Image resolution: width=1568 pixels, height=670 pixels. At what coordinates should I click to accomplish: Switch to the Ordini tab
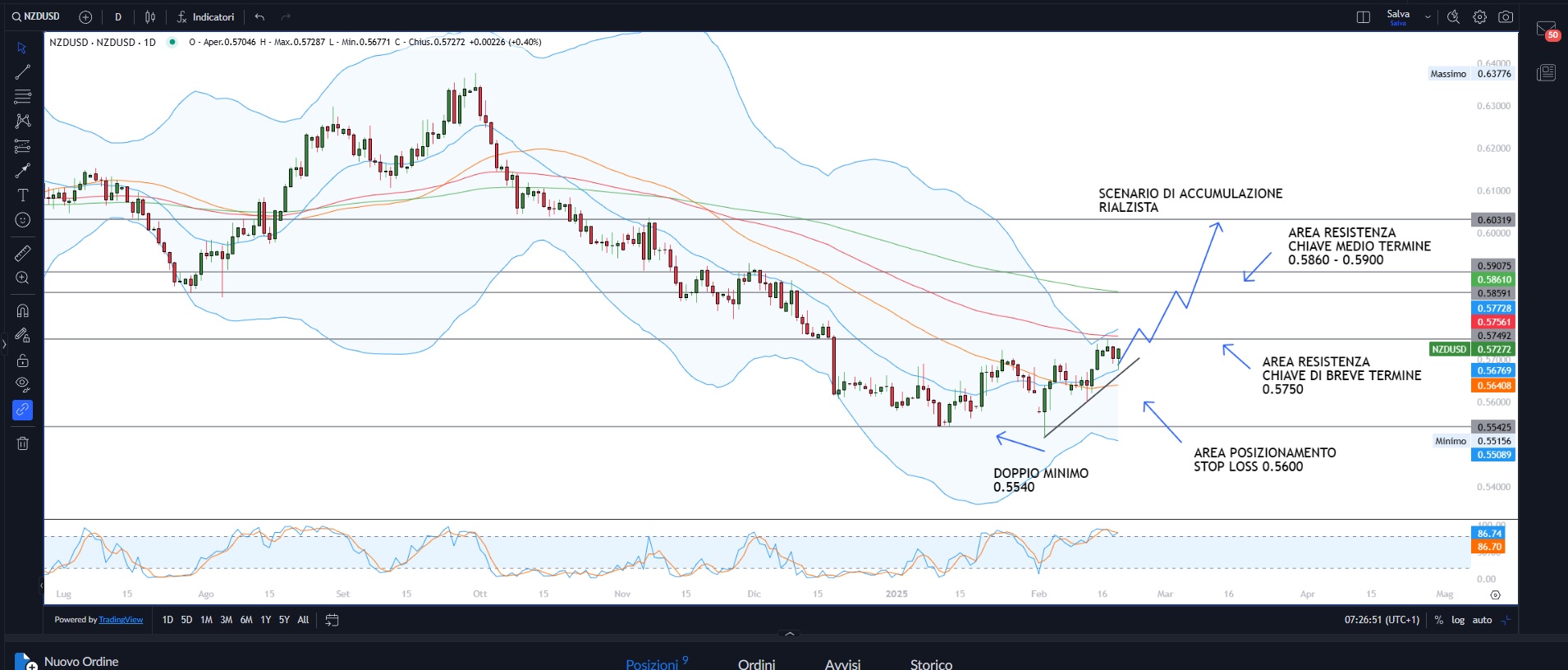756,663
